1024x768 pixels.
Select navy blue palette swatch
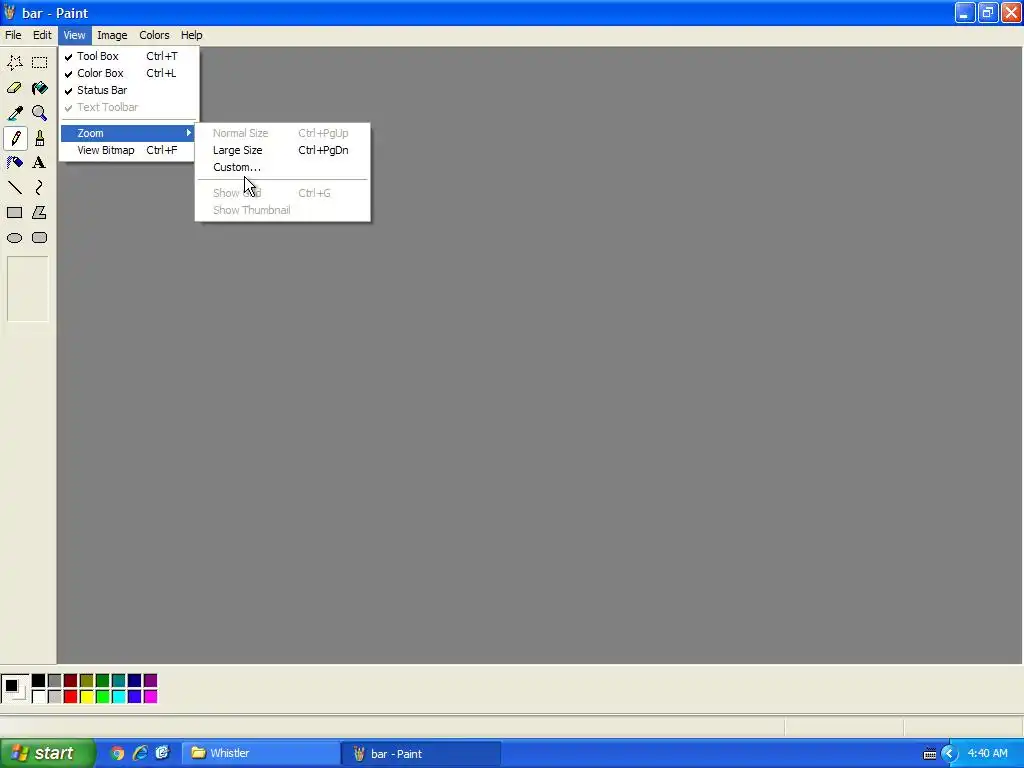(x=135, y=681)
